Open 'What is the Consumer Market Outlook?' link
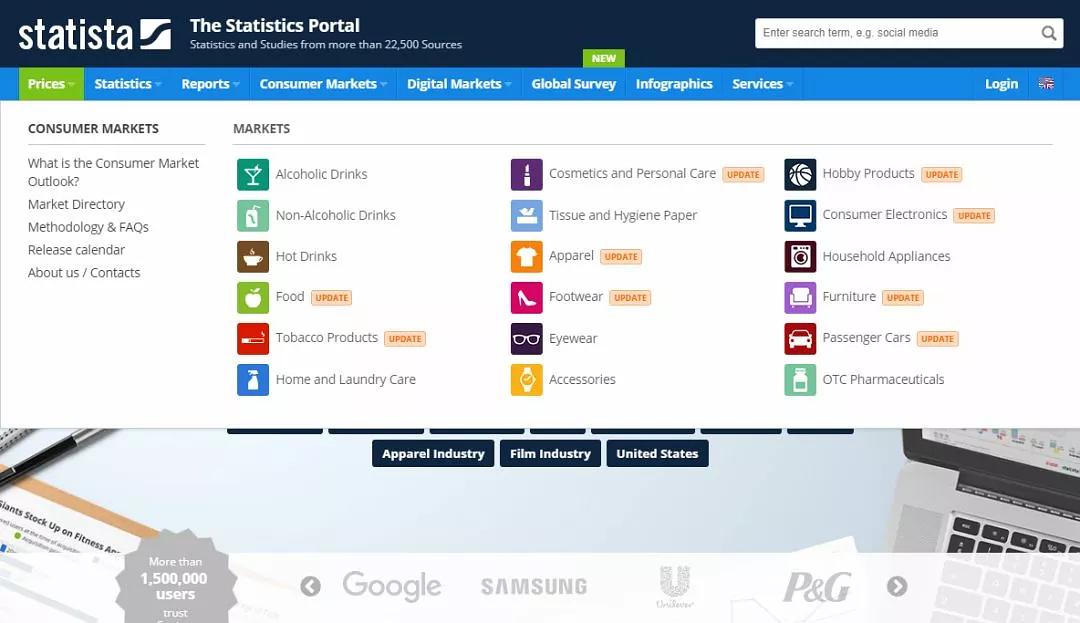 [x=113, y=172]
